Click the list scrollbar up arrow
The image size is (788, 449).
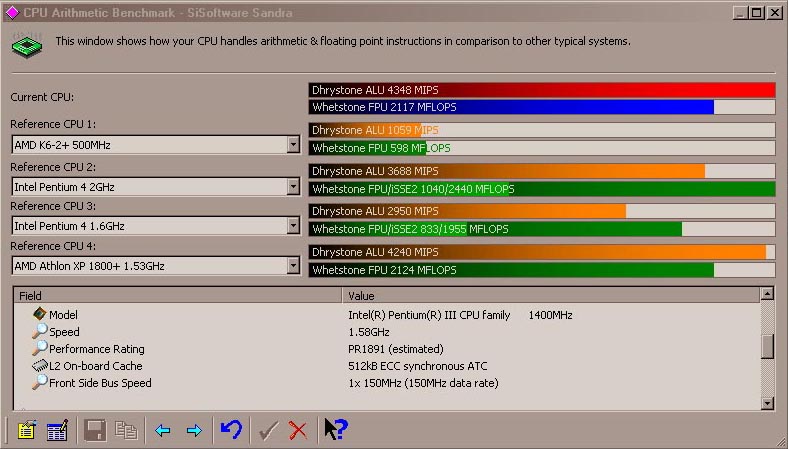tap(767, 294)
